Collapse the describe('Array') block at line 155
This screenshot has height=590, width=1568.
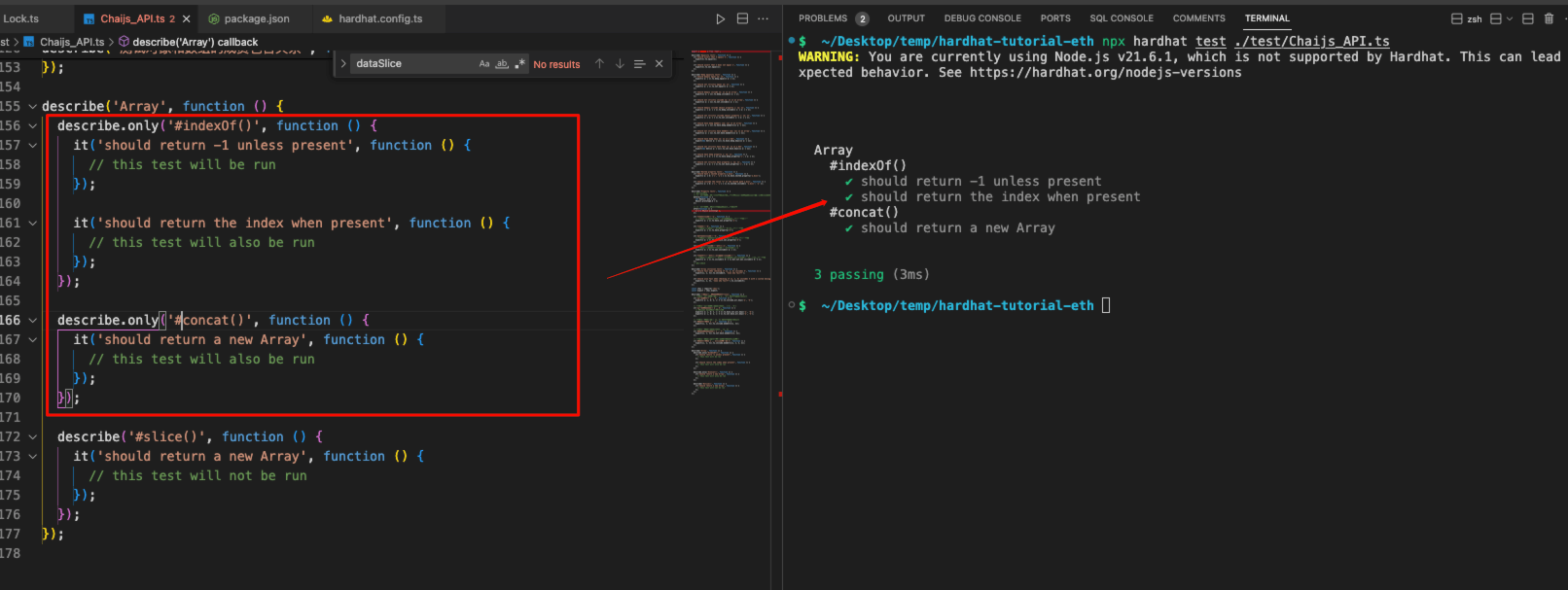click(33, 107)
